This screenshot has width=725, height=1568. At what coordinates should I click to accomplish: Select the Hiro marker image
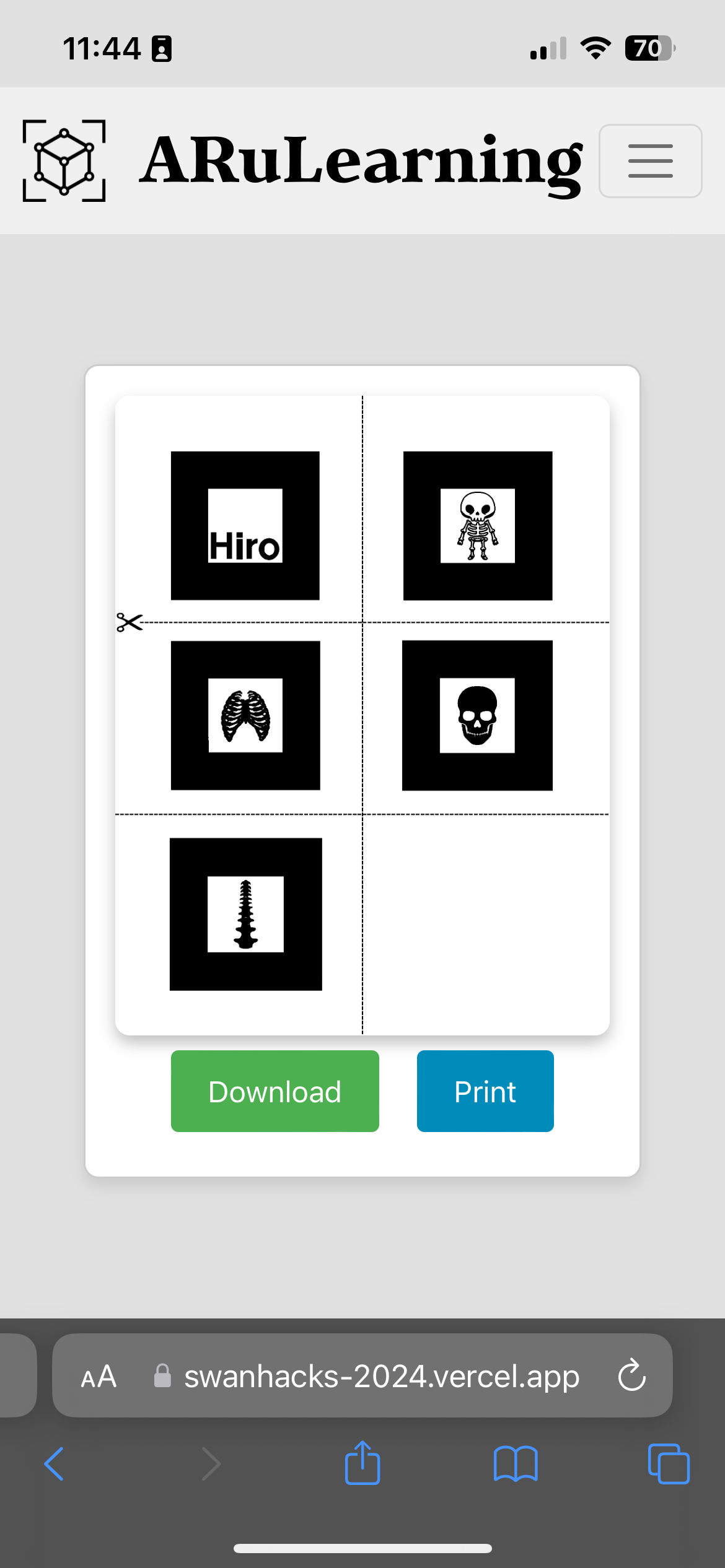pos(245,526)
